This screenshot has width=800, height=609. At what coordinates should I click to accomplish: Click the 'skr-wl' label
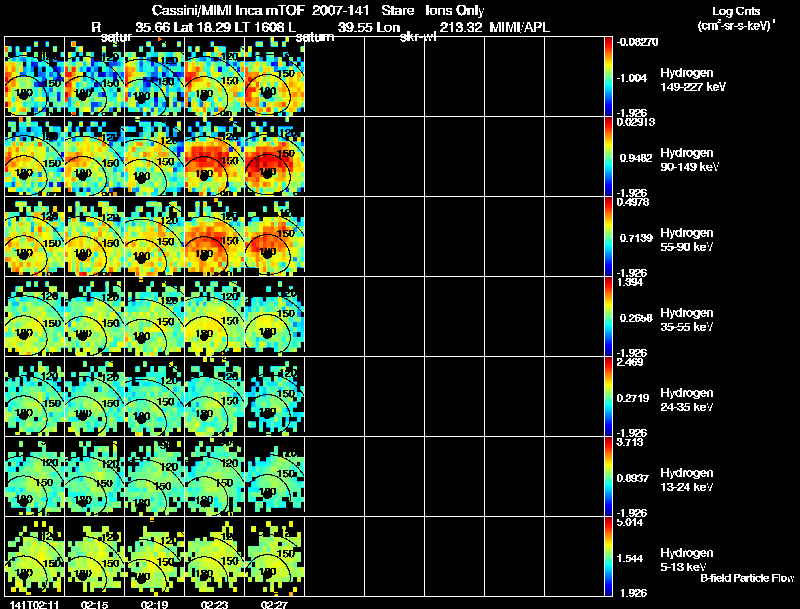pos(418,37)
